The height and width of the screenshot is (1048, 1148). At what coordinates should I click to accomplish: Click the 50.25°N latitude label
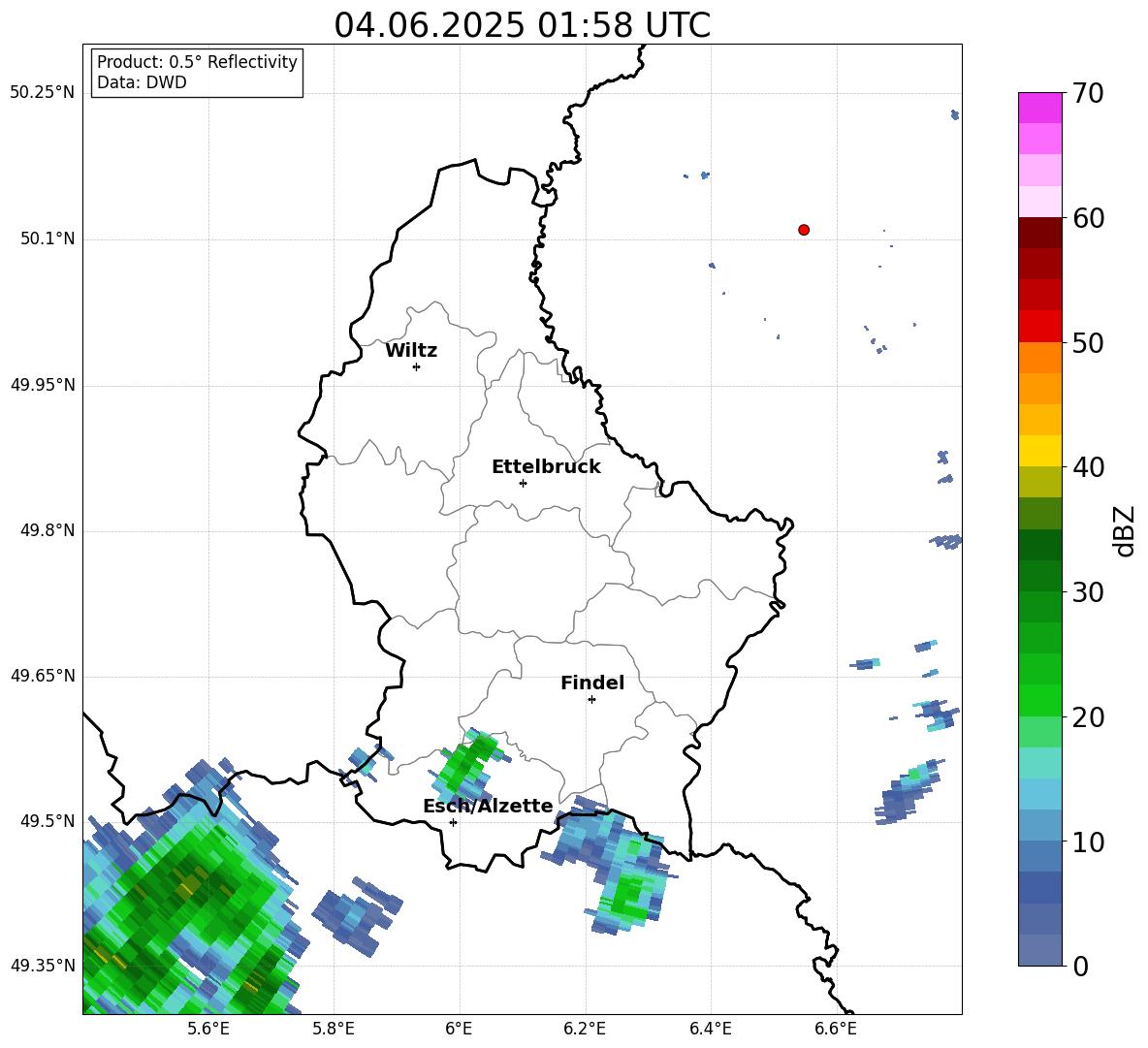point(43,93)
